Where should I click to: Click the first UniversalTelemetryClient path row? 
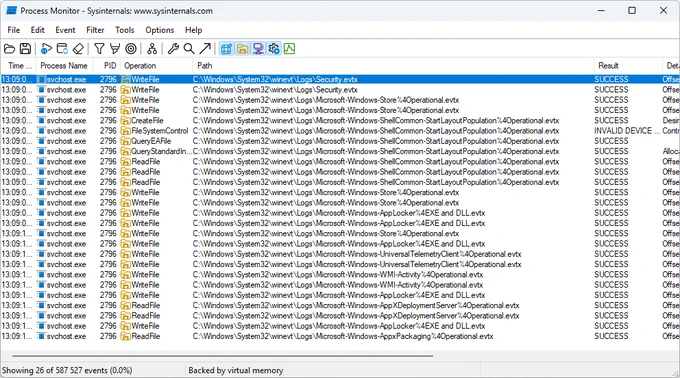[357, 254]
